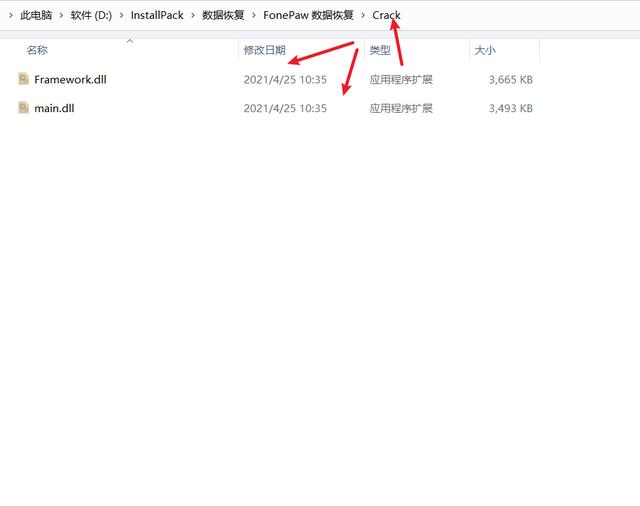This screenshot has height=506, width=640.
Task: Open FonePaw 数据恢复 breadcrumb folder
Action: pyautogui.click(x=308, y=15)
